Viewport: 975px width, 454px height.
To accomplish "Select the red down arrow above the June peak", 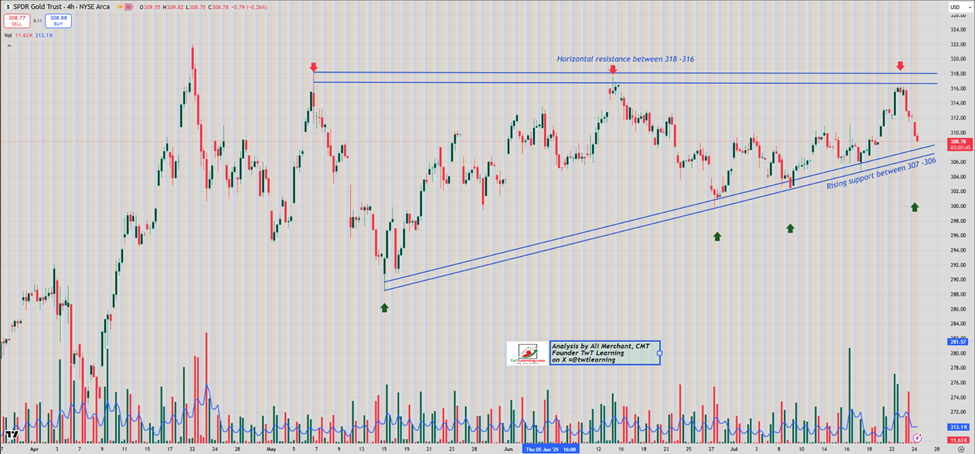I will coord(613,69).
